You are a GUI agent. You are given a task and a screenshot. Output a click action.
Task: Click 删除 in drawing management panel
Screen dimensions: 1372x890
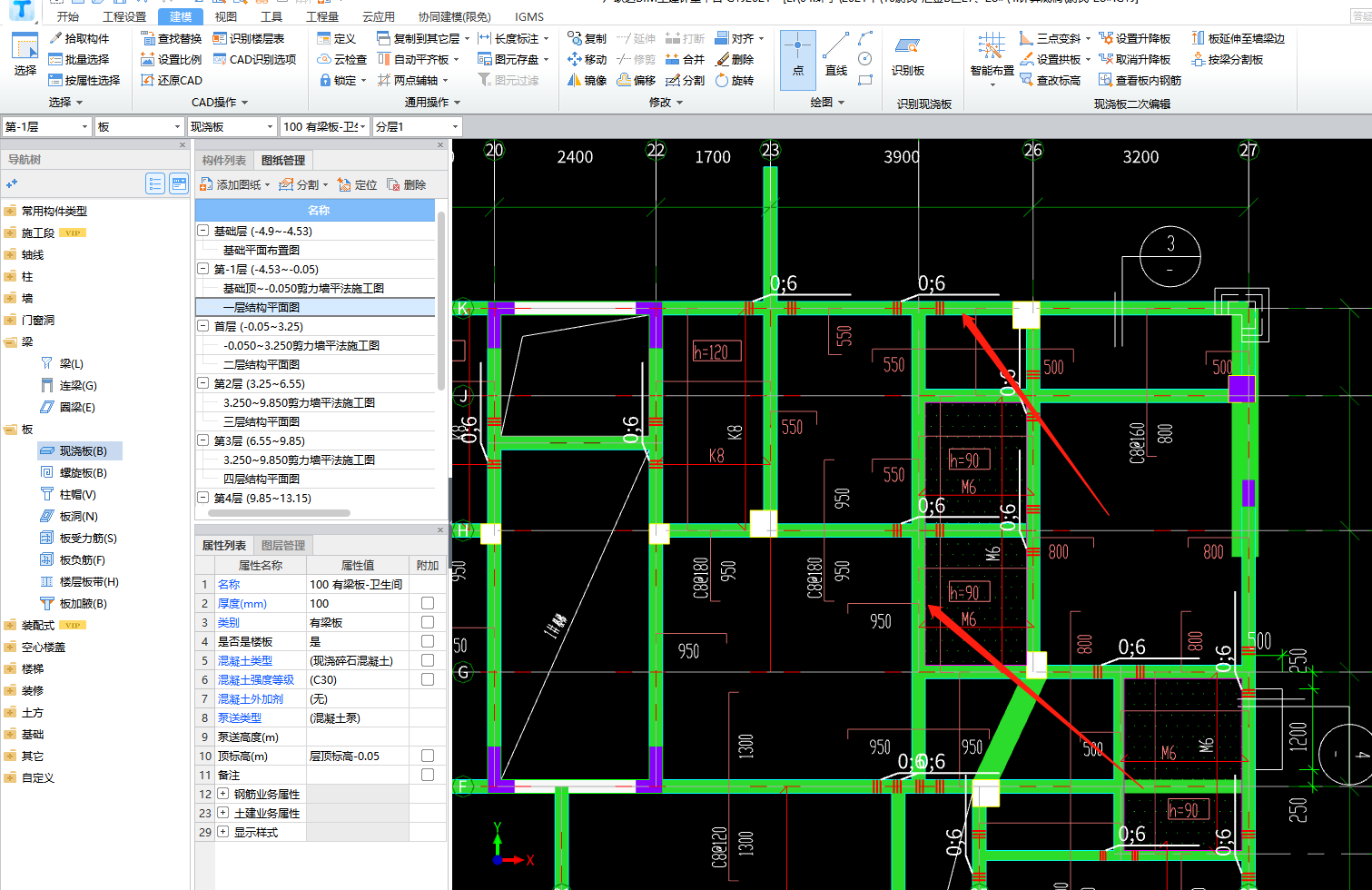click(406, 184)
